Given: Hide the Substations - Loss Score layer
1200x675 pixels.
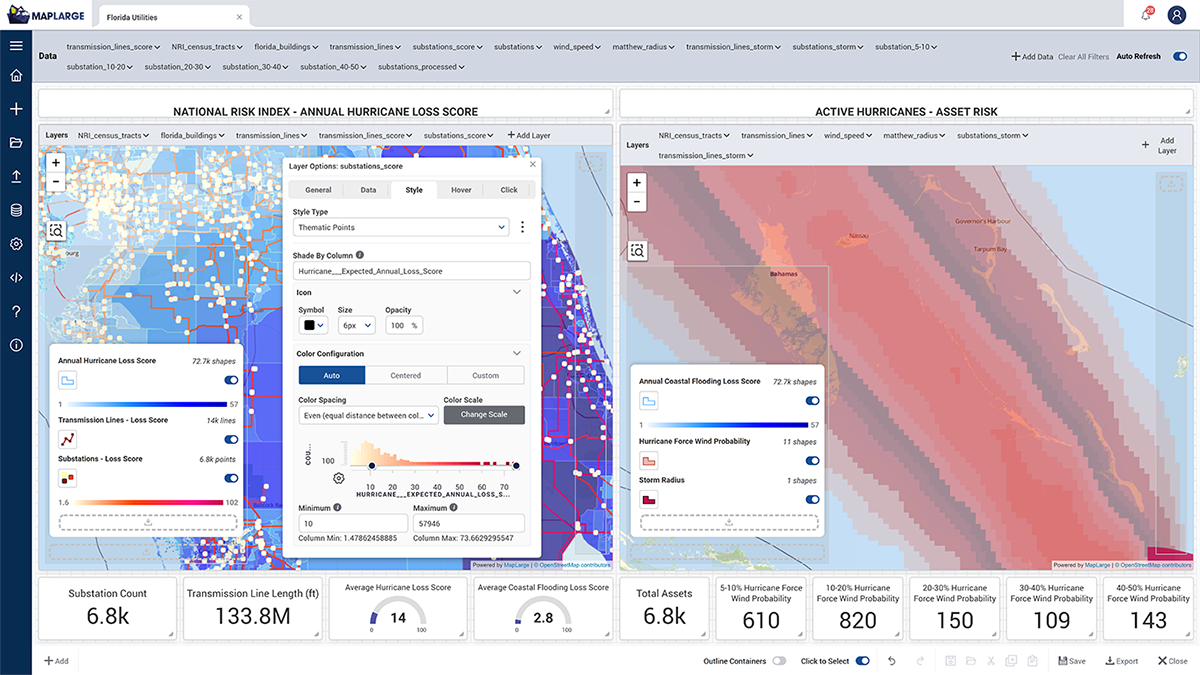Looking at the screenshot, I should tap(231, 478).
